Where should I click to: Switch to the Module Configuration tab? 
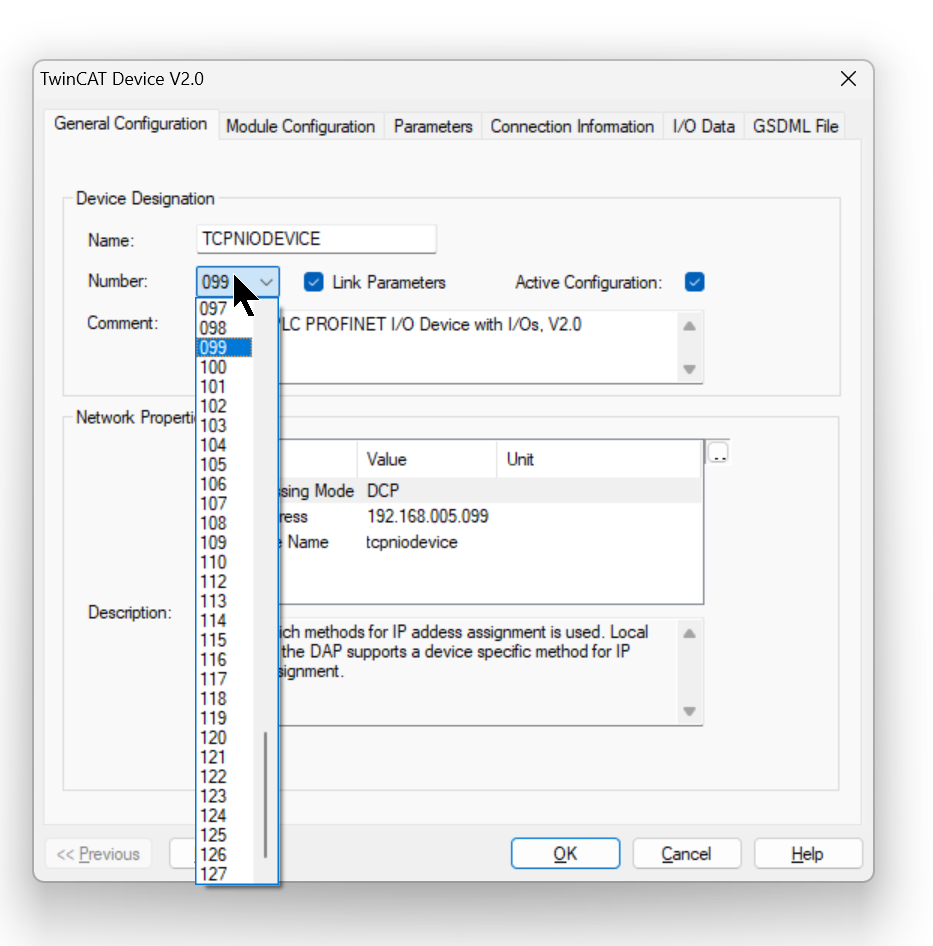300,126
